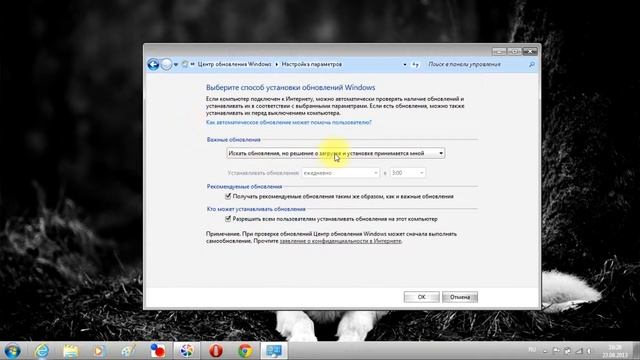Viewport: 640px width, 360px height.
Task: Open the '3:00' install time dropdown
Action: (x=407, y=173)
